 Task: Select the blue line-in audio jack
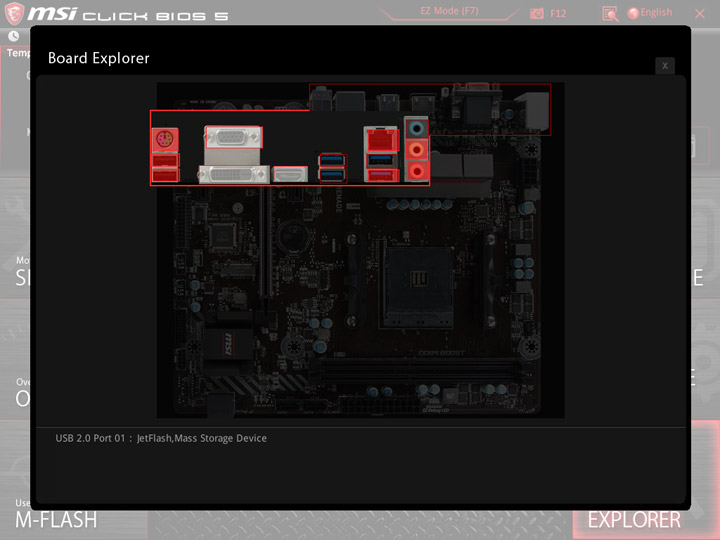coord(416,129)
